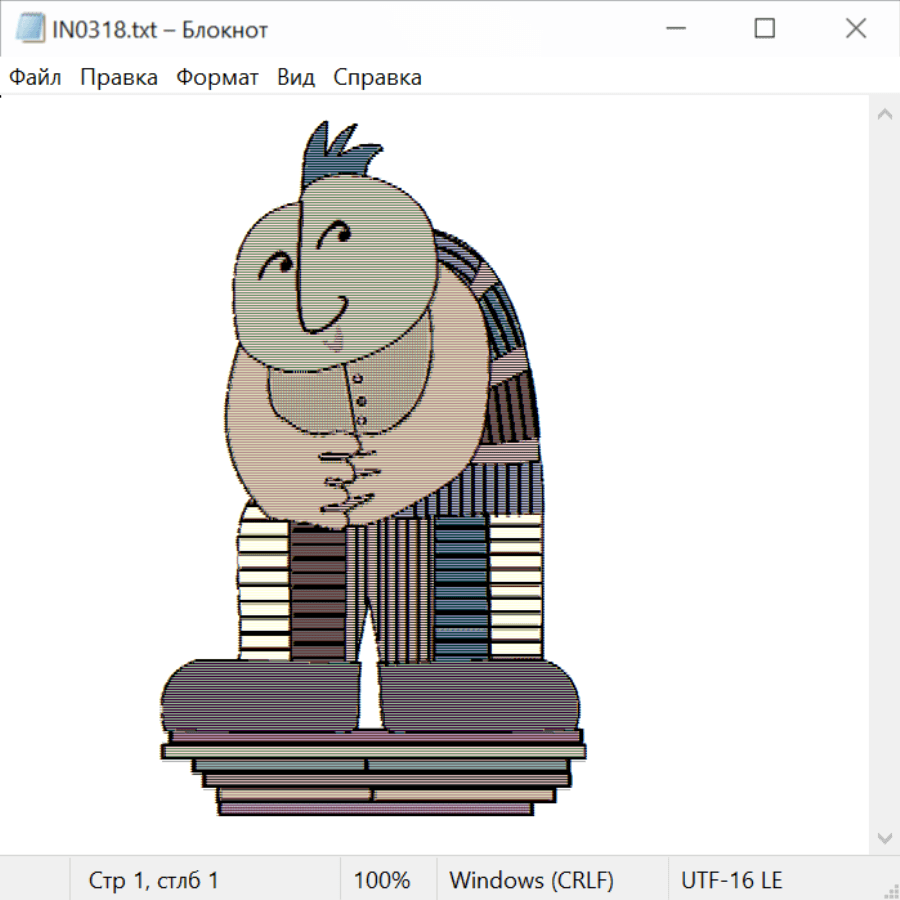Expand the Вид menu
This screenshot has height=900, width=900.
pos(296,78)
